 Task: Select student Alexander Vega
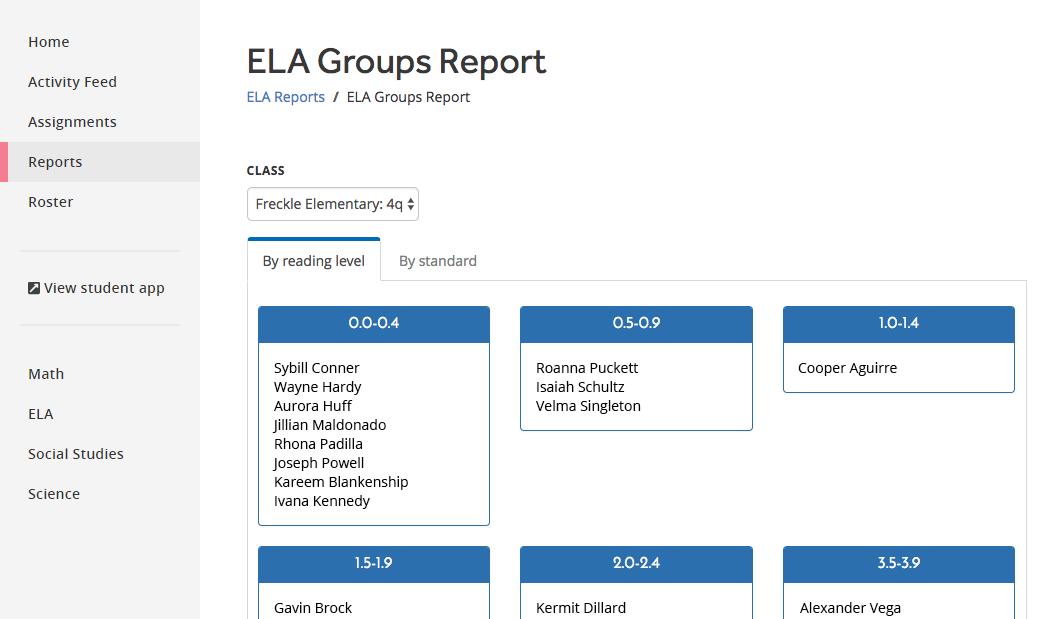tap(850, 608)
